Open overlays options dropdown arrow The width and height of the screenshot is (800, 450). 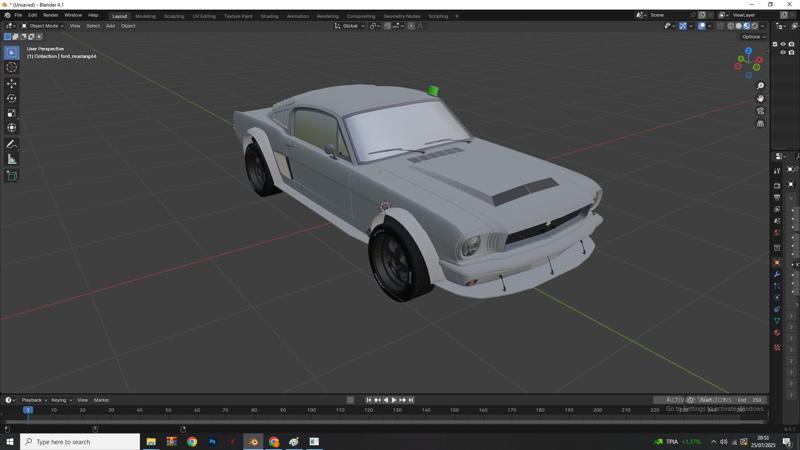[709, 26]
